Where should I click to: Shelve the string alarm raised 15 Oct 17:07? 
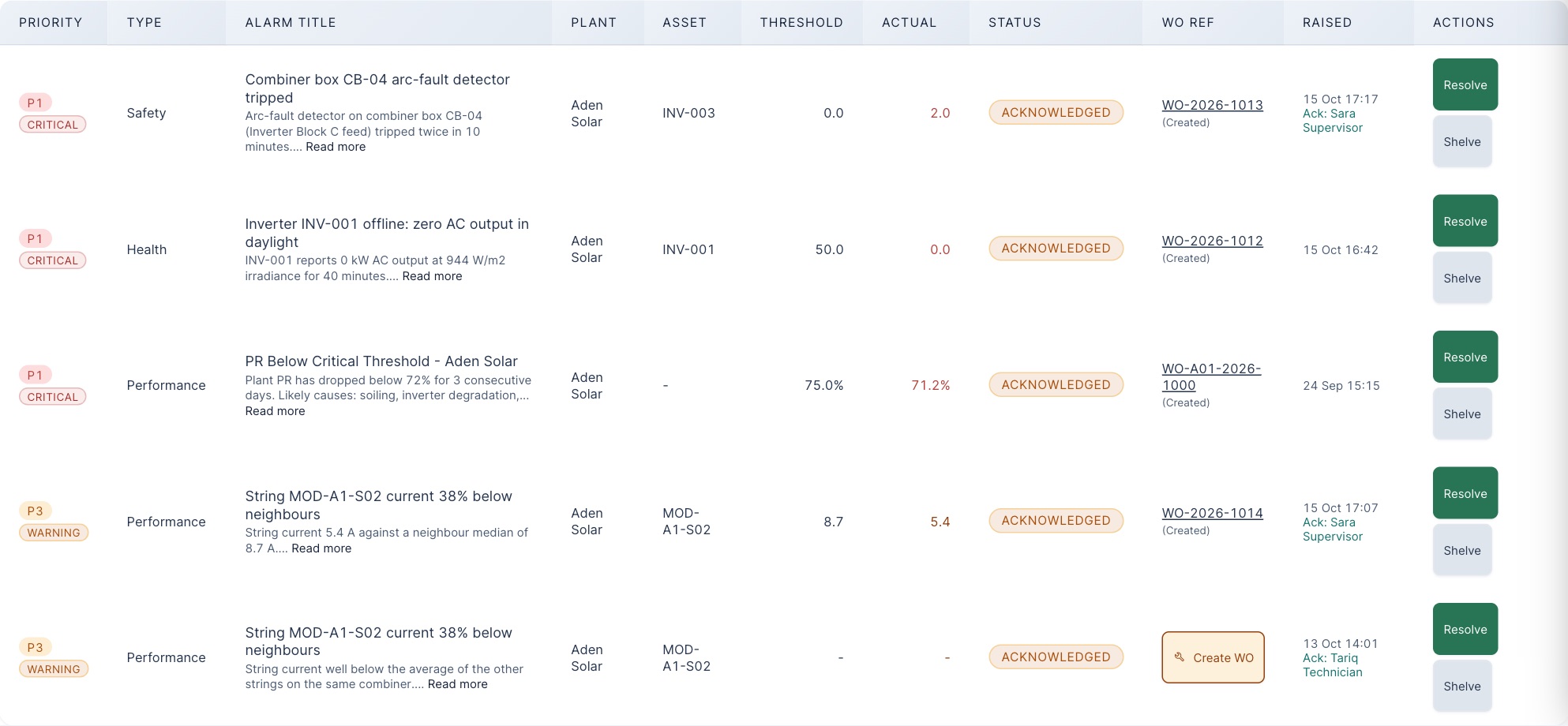(x=1461, y=550)
